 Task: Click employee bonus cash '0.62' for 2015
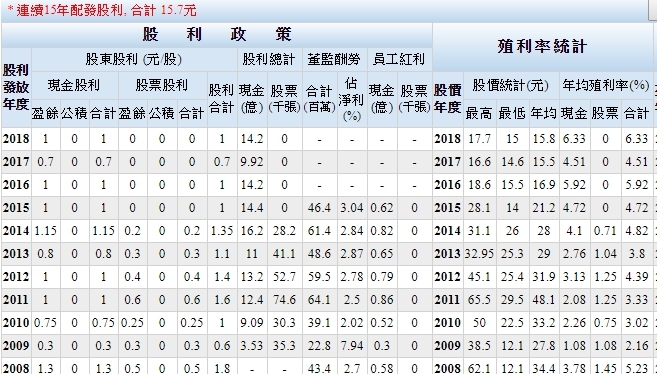382,208
